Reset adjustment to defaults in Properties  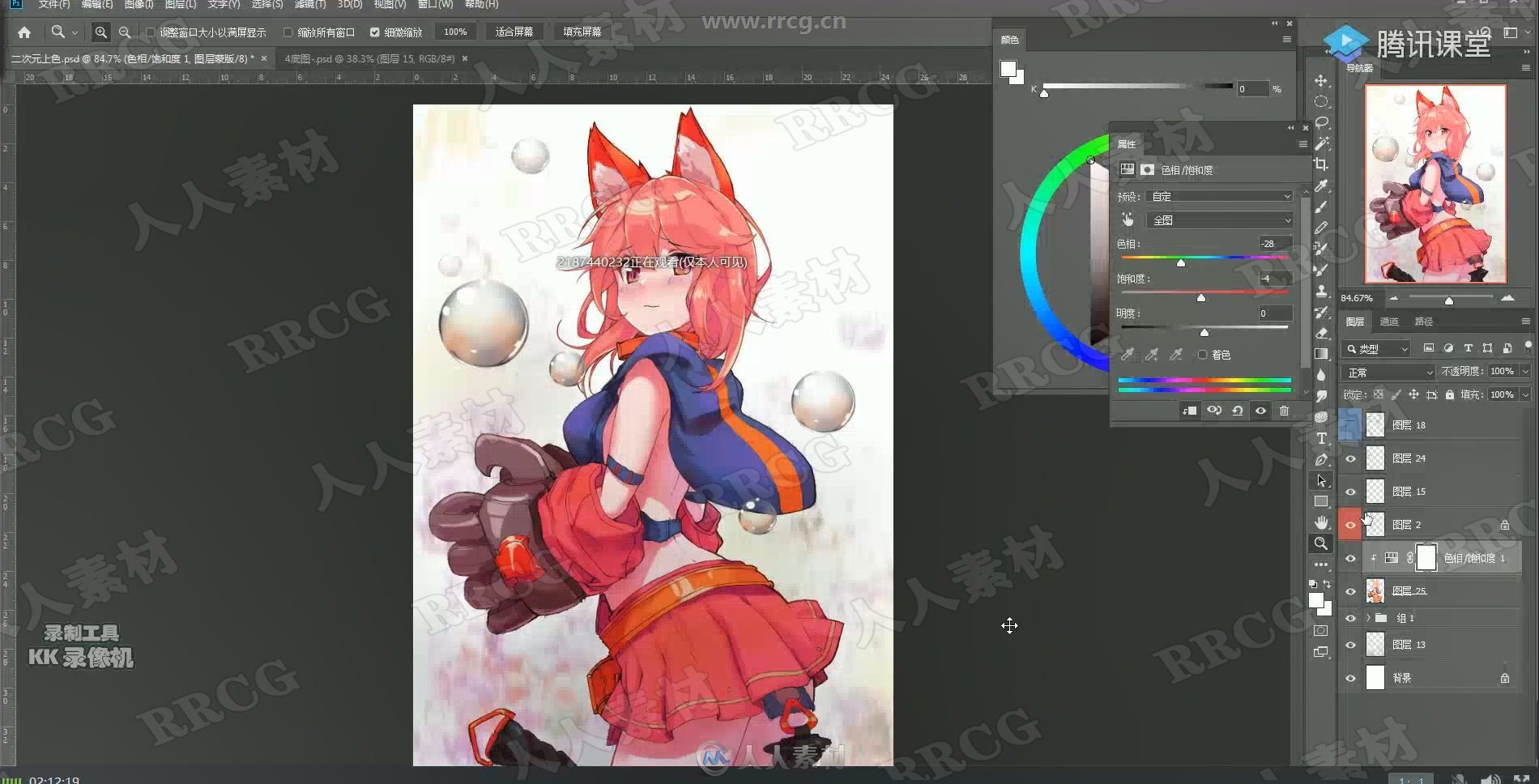(1237, 411)
